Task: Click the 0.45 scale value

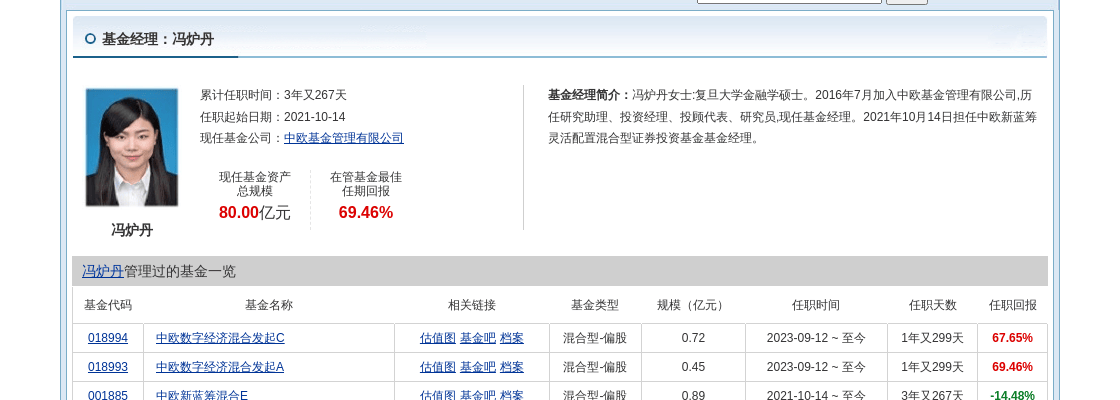Action: pos(693,367)
